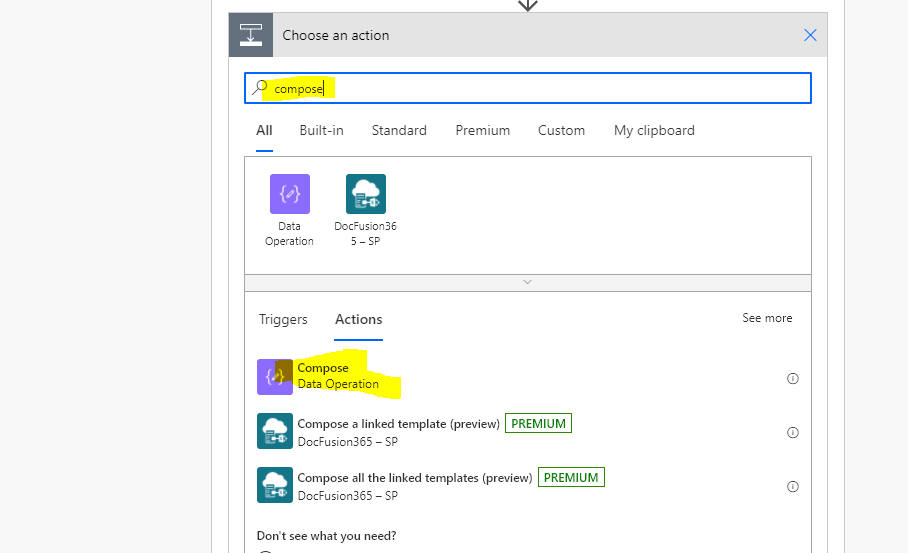The width and height of the screenshot is (908, 553).
Task: Click the Choose an action header icon
Action: pyautogui.click(x=251, y=35)
